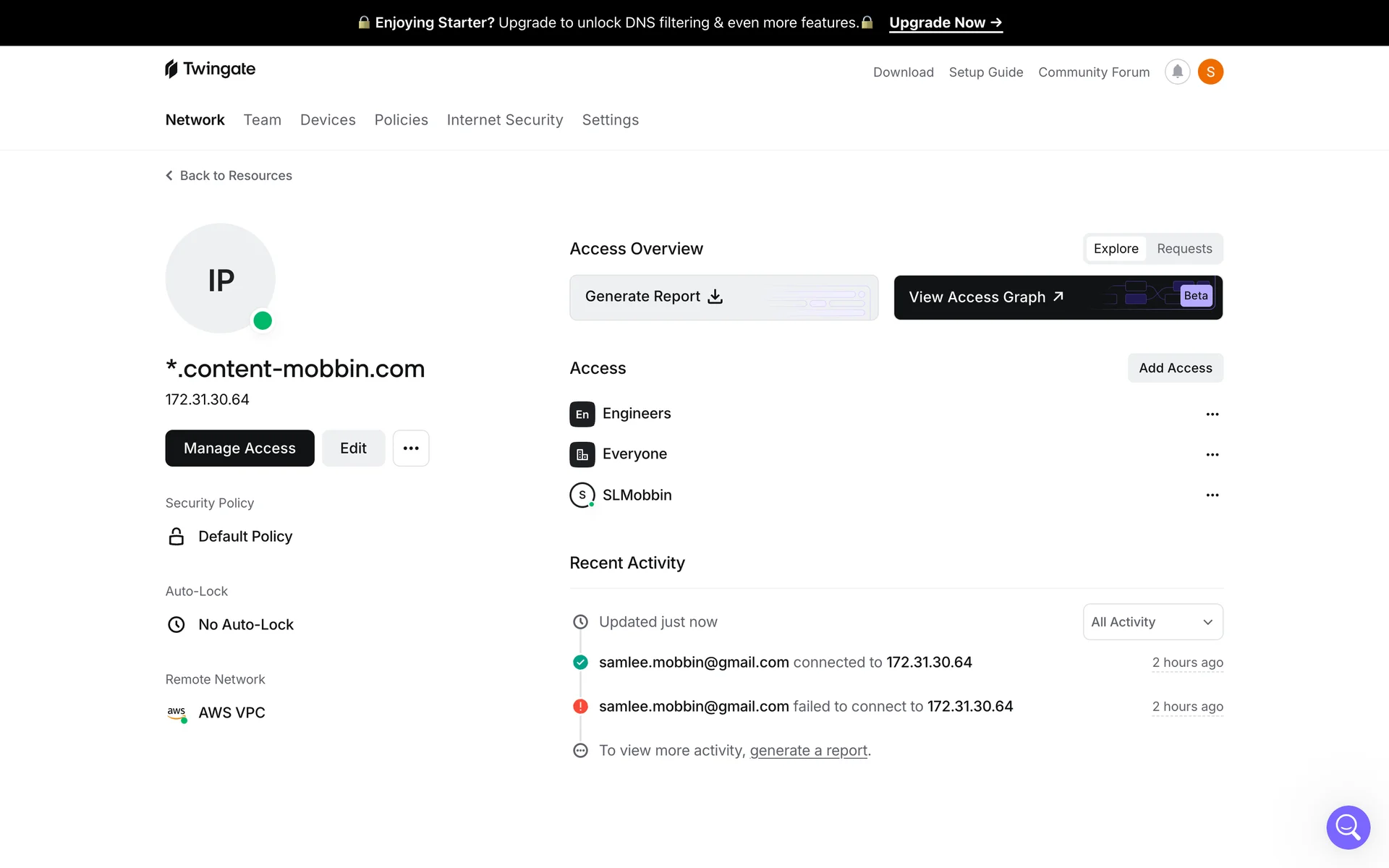Open the Everyone group options menu
The width and height of the screenshot is (1389, 868).
1212,455
